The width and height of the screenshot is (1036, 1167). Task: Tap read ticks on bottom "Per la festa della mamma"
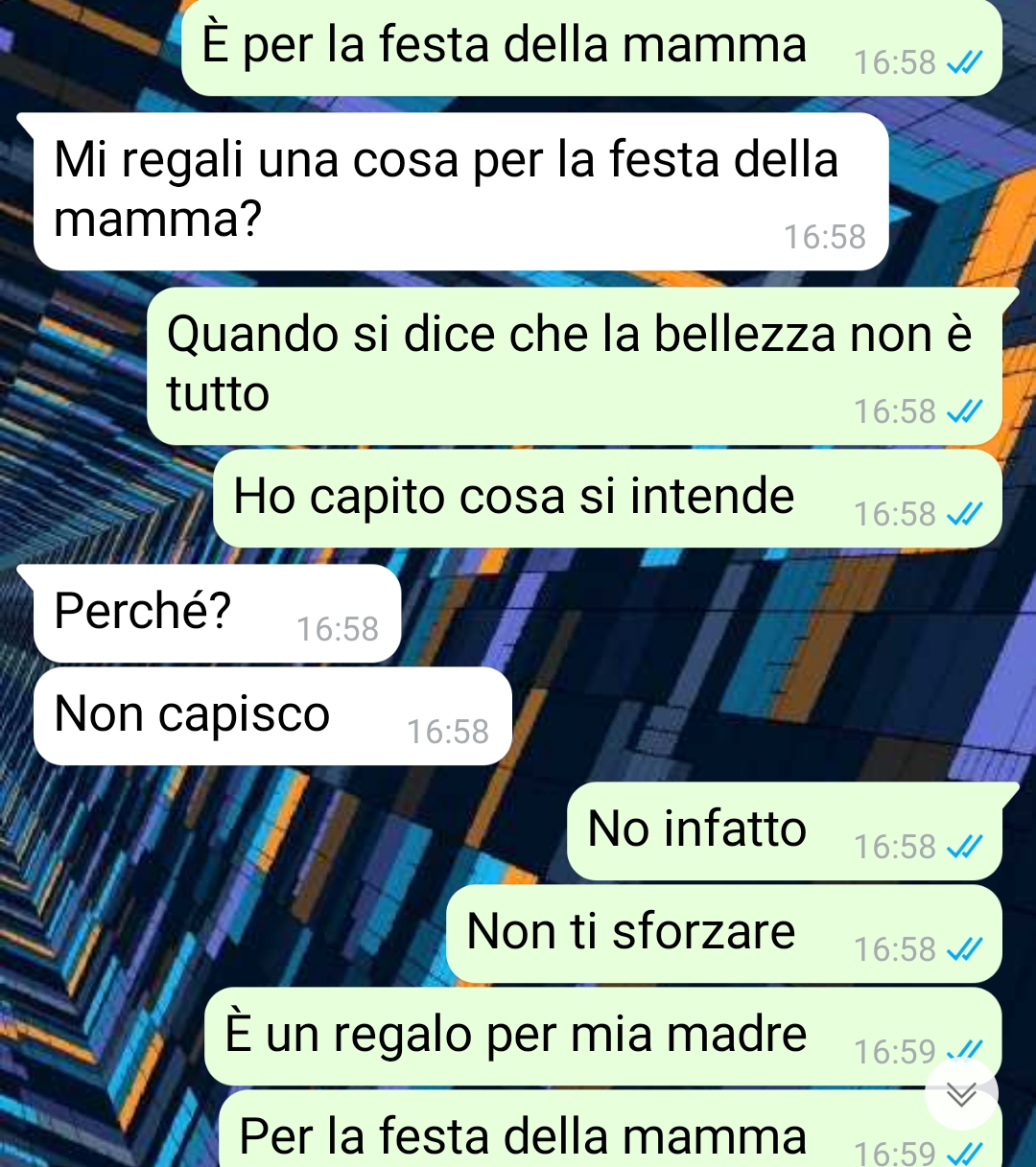(x=964, y=1154)
